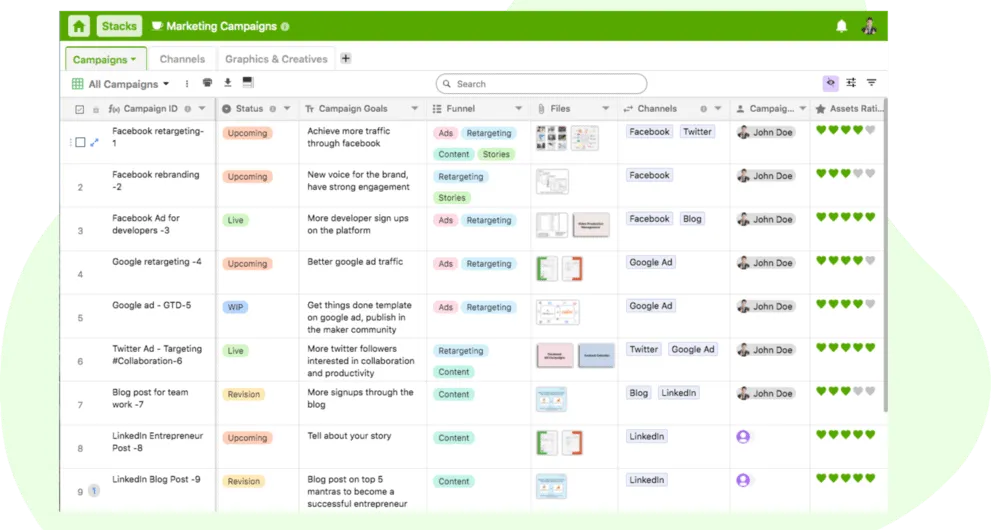This screenshot has height=530, width=991.
Task: Open Campaign ID column dropdown arrow
Action: point(202,109)
